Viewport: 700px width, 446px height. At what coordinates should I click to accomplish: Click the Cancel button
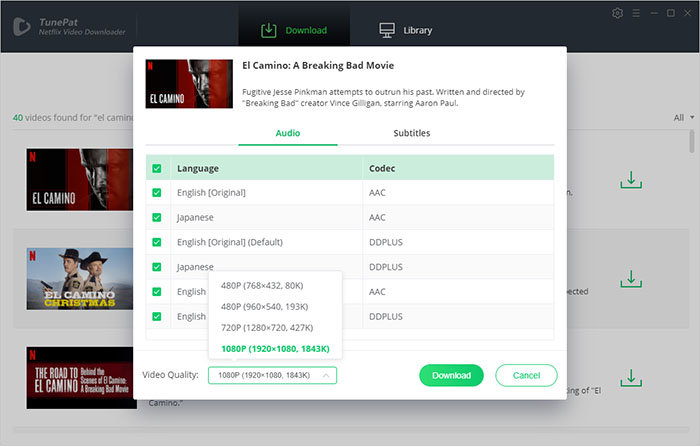526,375
